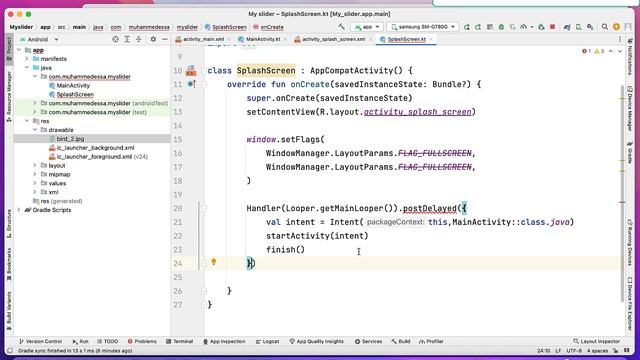Viewport: 640px width, 360px height.
Task: Click the select opened file target icon
Action: (116, 39)
